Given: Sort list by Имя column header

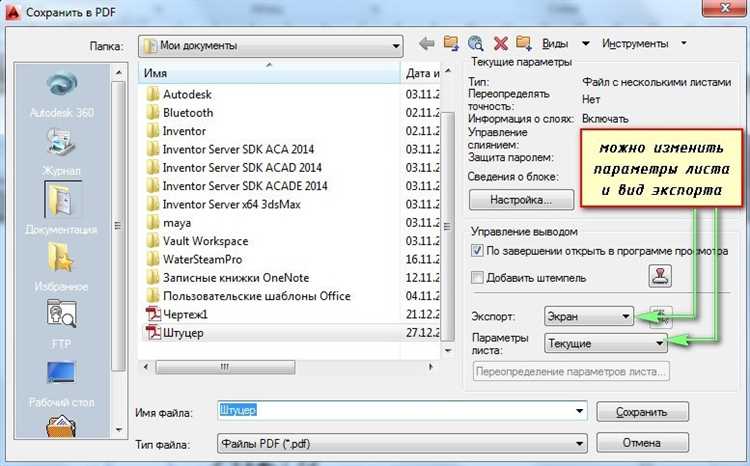Looking at the screenshot, I should click(270, 73).
